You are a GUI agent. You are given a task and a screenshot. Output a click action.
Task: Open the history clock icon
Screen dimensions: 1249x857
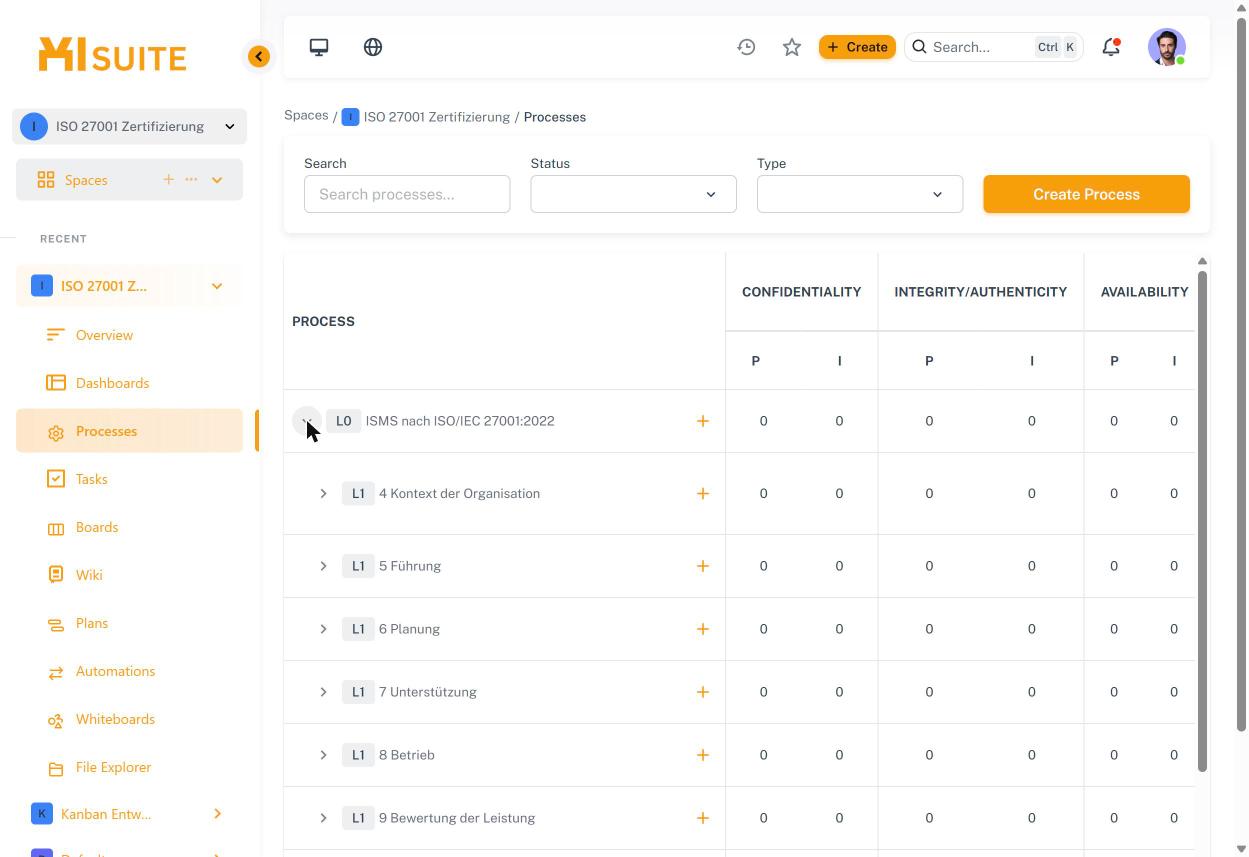(x=746, y=47)
